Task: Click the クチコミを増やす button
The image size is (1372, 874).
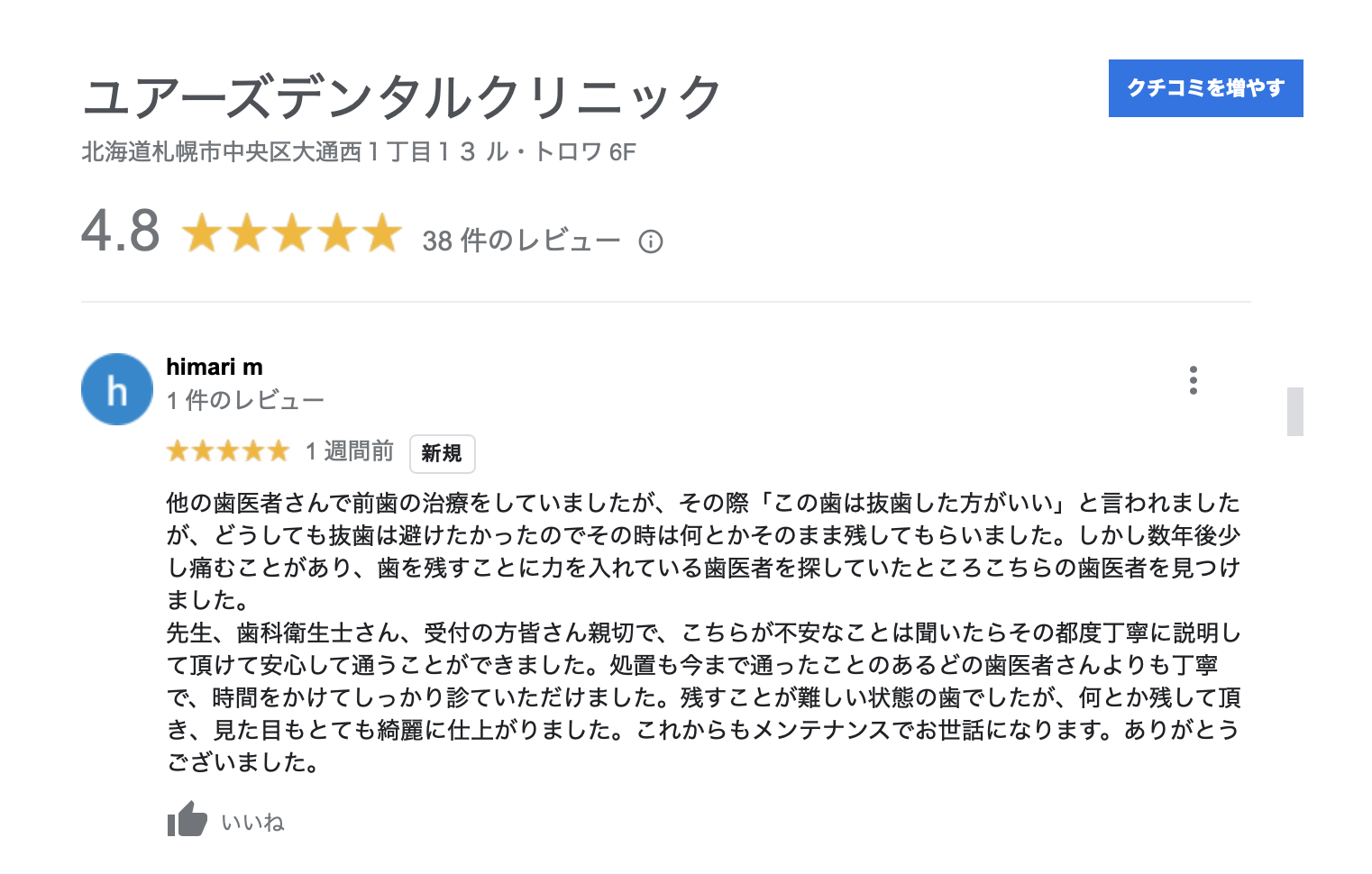Action: pos(1205,88)
